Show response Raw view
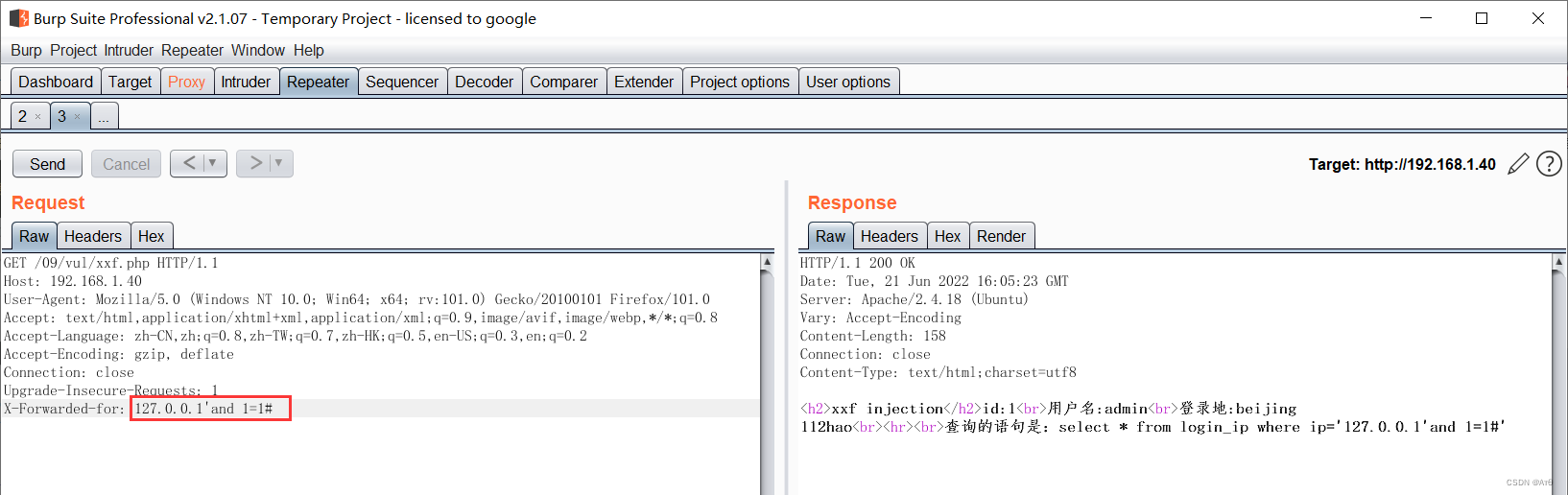 pyautogui.click(x=831, y=236)
